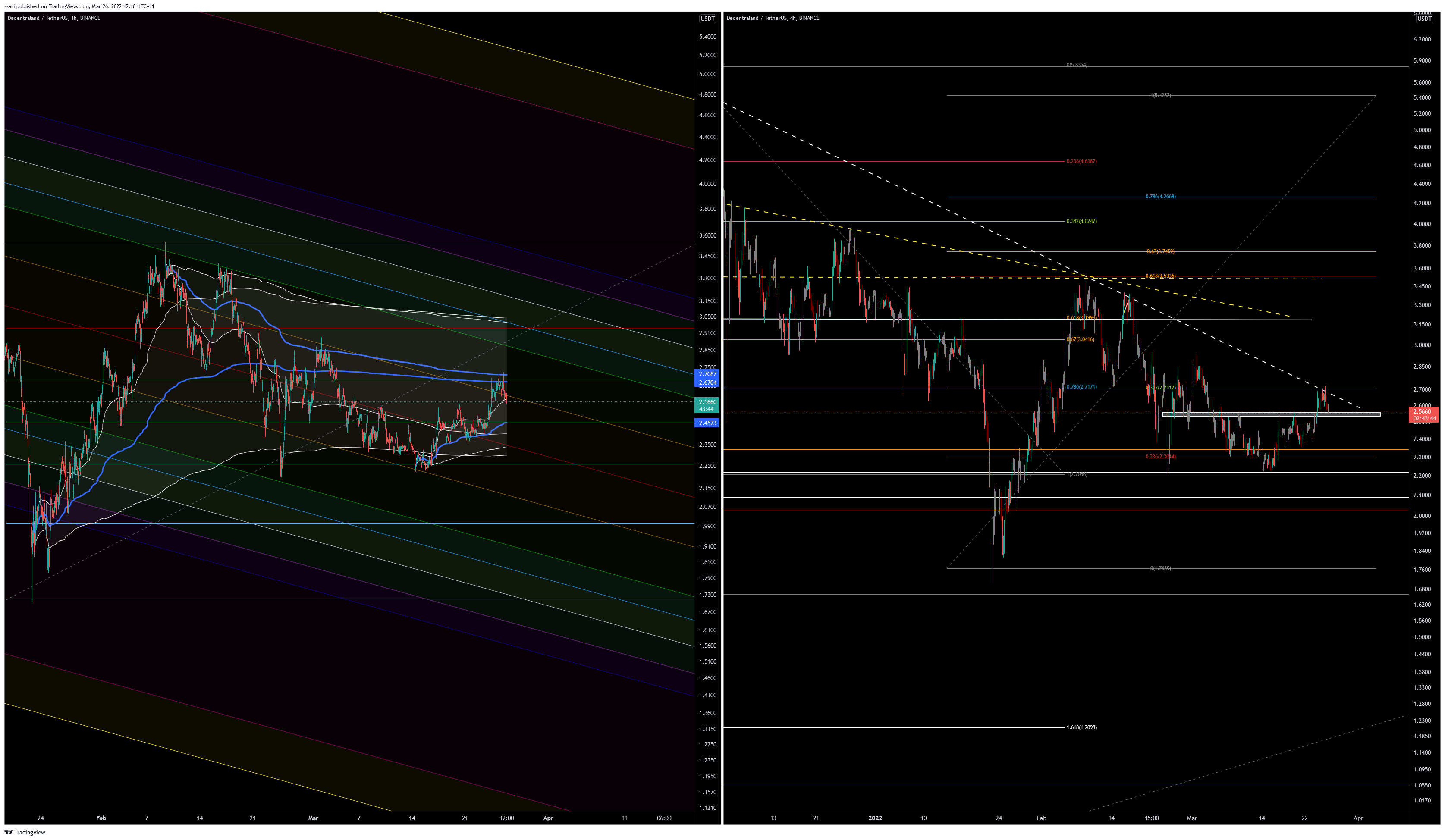Select the Decentraland / TetherUS 1h chart title
The height and width of the screenshot is (840, 1445).
click(54, 18)
